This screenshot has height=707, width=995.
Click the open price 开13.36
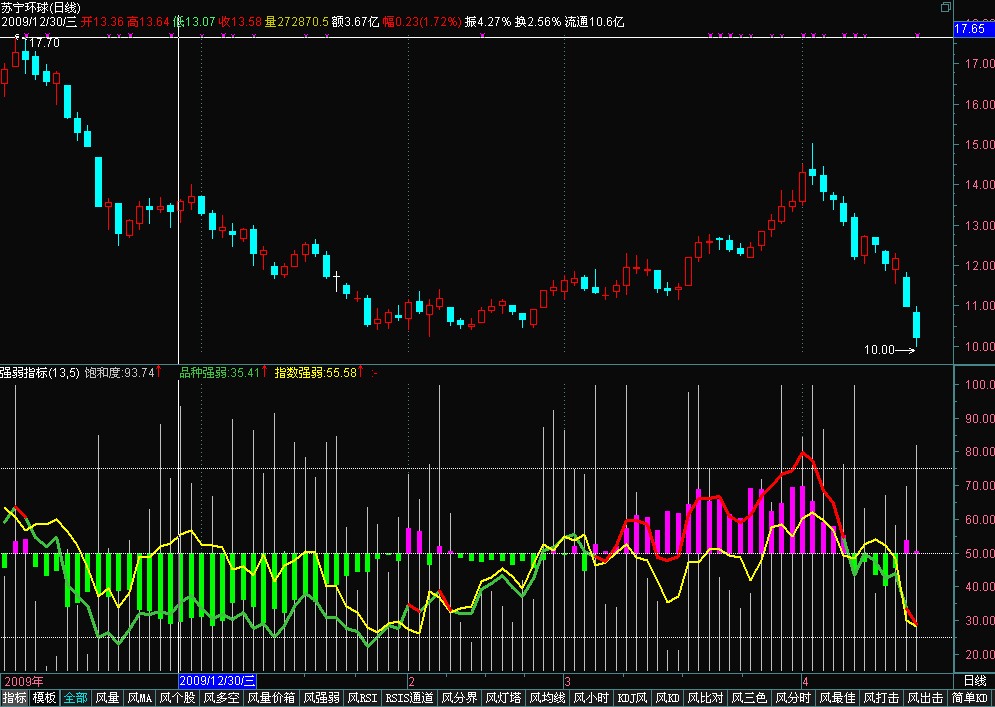(102, 22)
